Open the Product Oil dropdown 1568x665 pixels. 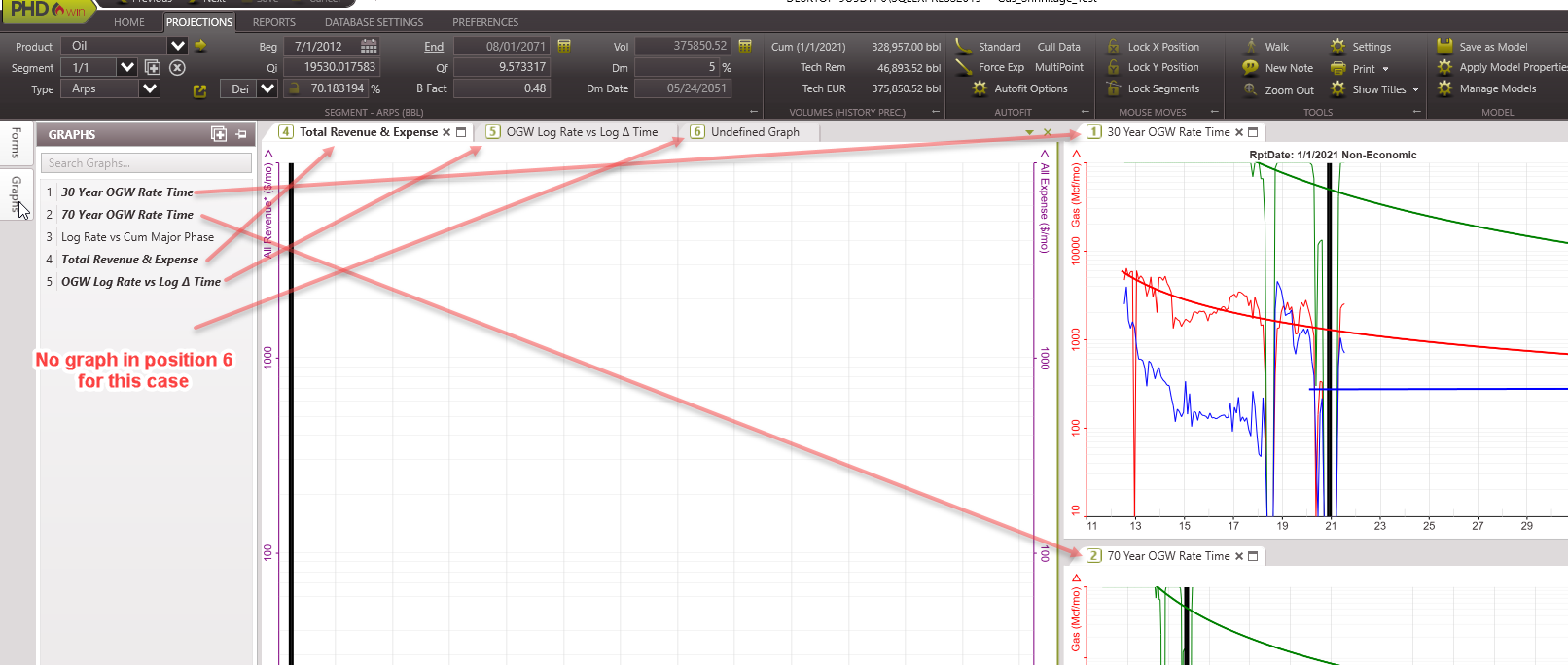click(x=177, y=46)
